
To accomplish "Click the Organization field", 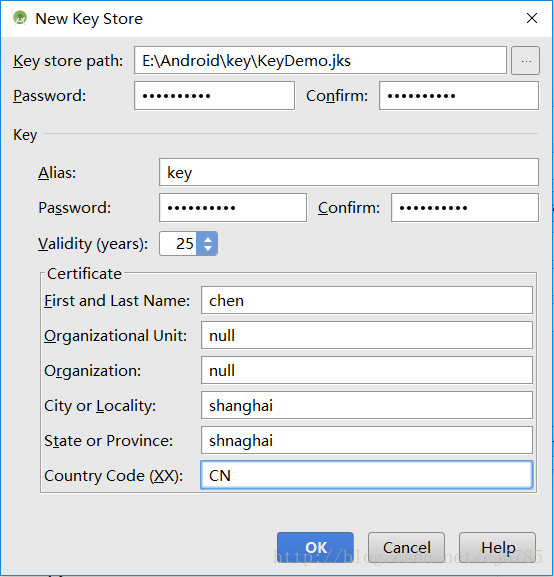I will [367, 370].
